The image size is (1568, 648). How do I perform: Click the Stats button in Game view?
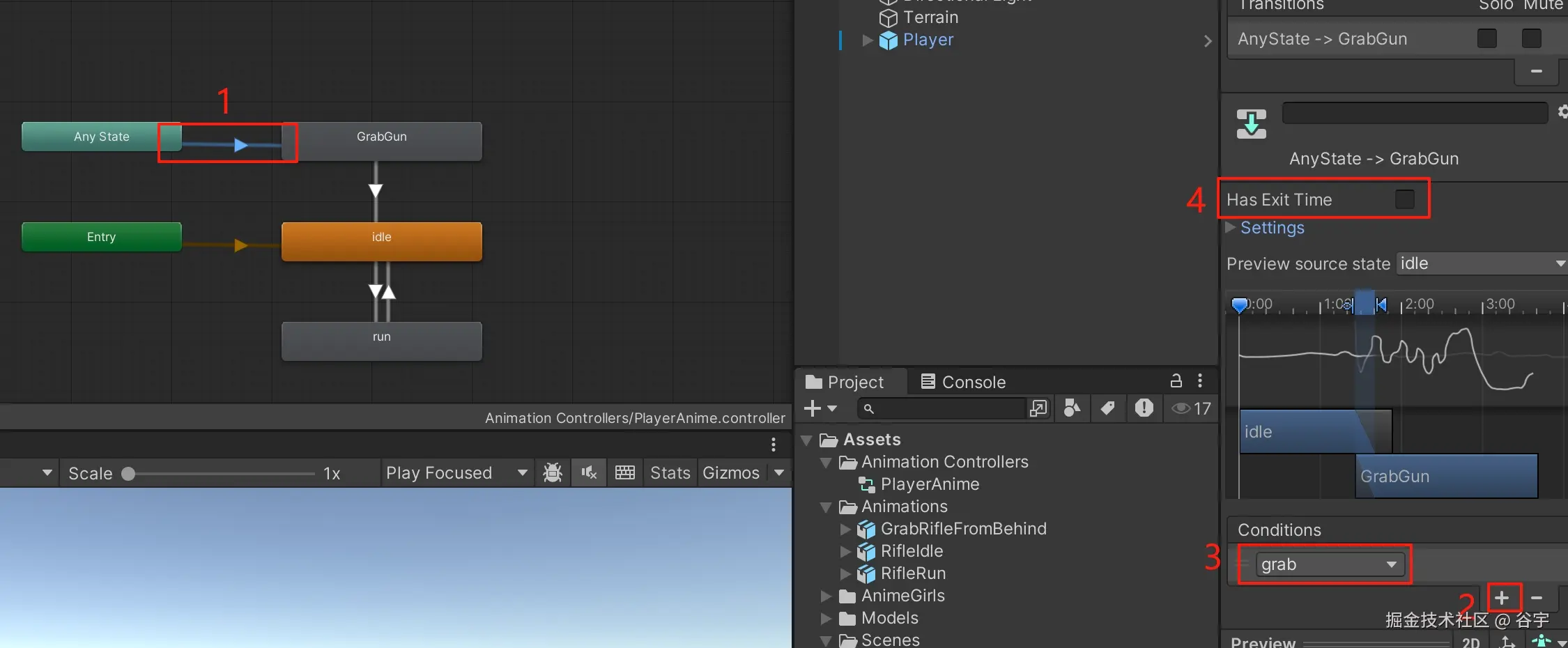(670, 473)
